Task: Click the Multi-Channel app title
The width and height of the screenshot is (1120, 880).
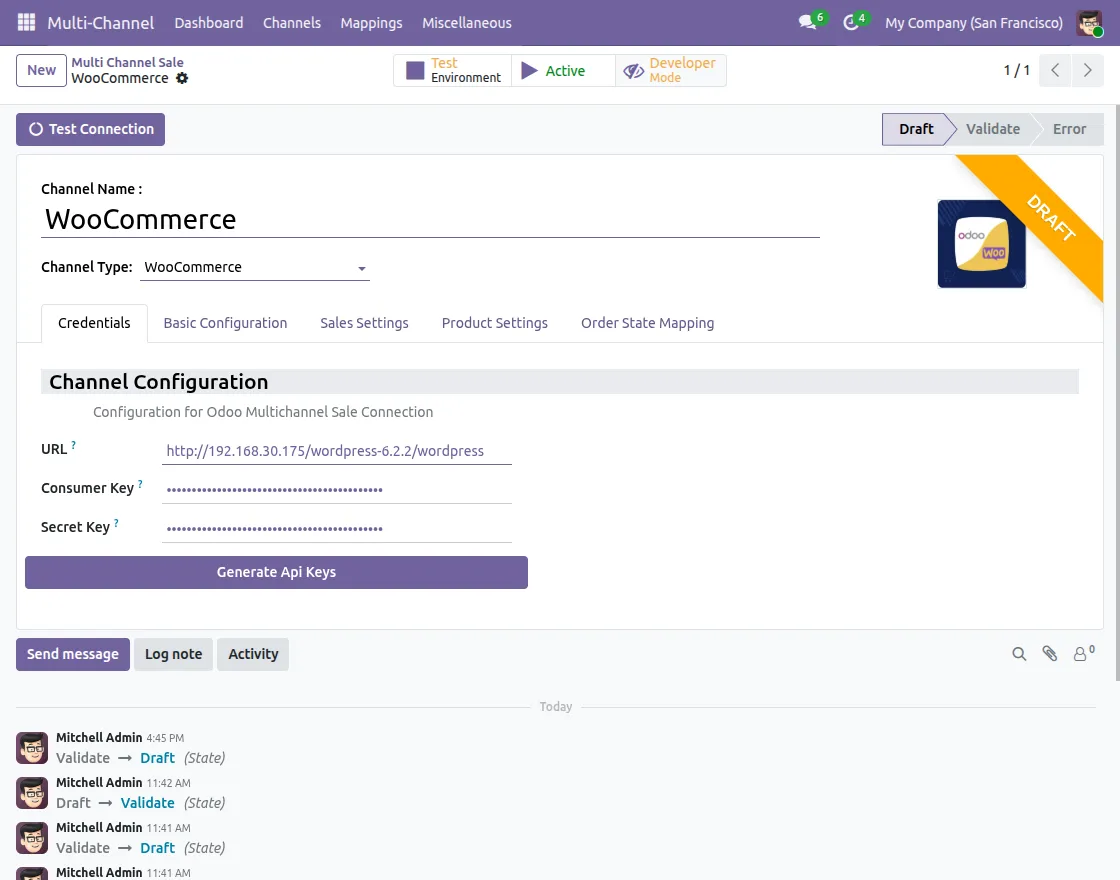Action: [x=101, y=23]
